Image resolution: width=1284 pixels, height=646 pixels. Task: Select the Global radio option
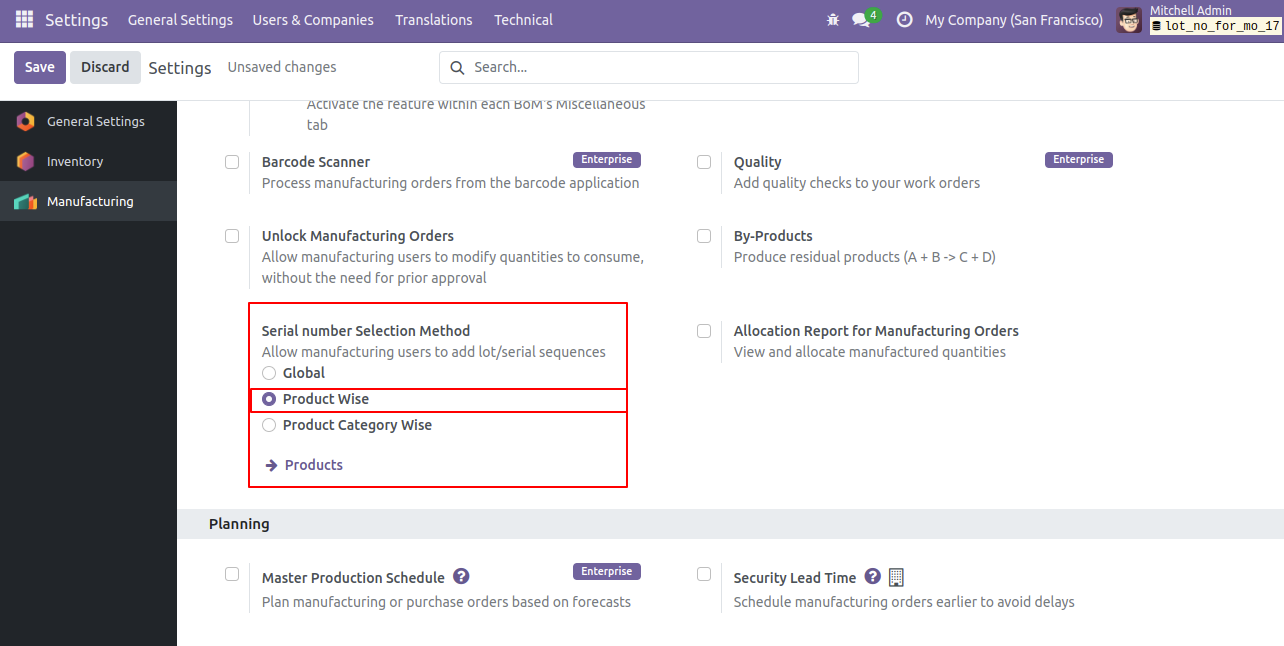(269, 373)
